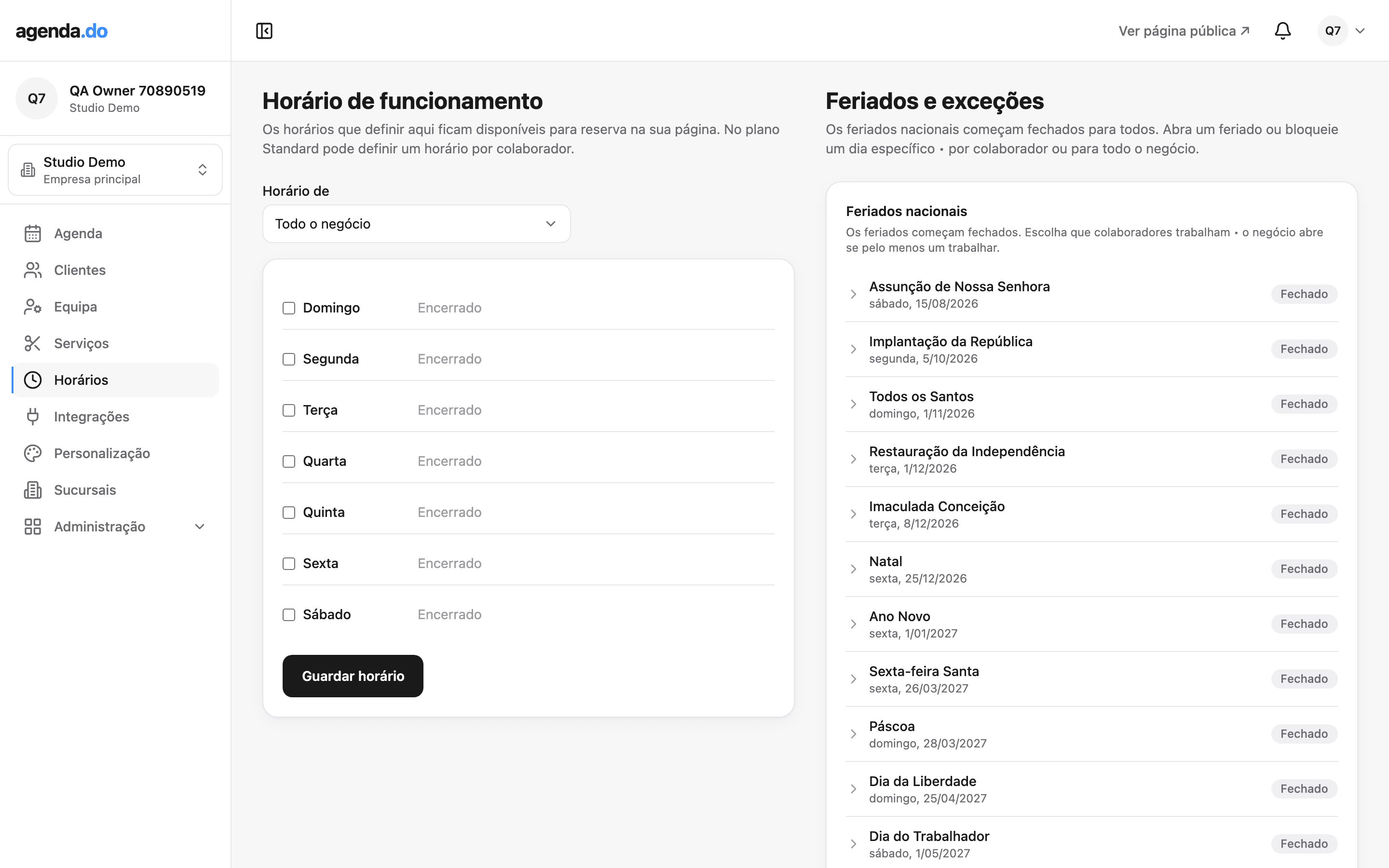Open the 'Ver página pública' link
1389x868 pixels.
[x=1184, y=31]
